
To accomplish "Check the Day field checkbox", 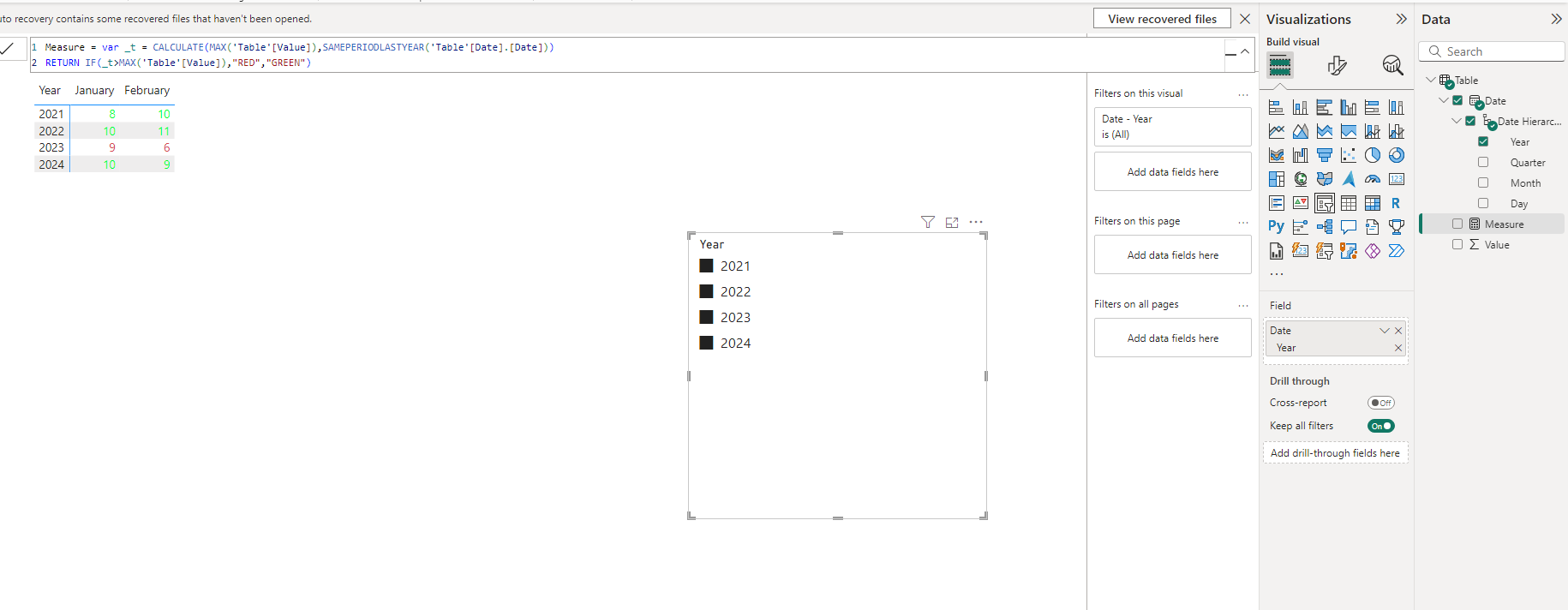I will pyautogui.click(x=1483, y=203).
